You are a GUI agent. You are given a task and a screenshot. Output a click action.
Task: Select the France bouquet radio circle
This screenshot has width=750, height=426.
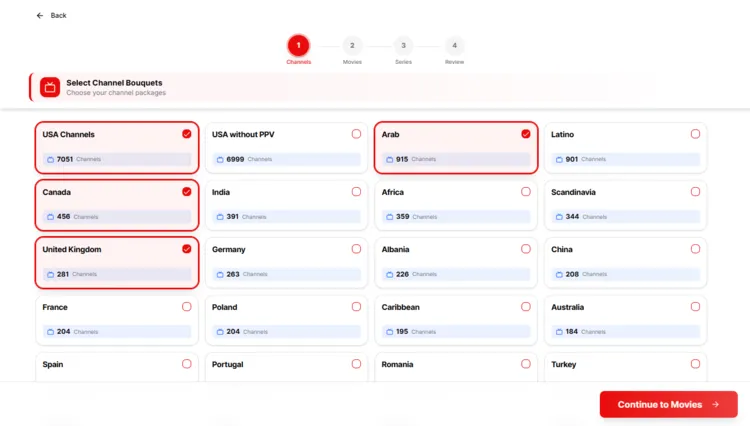pyautogui.click(x=187, y=307)
